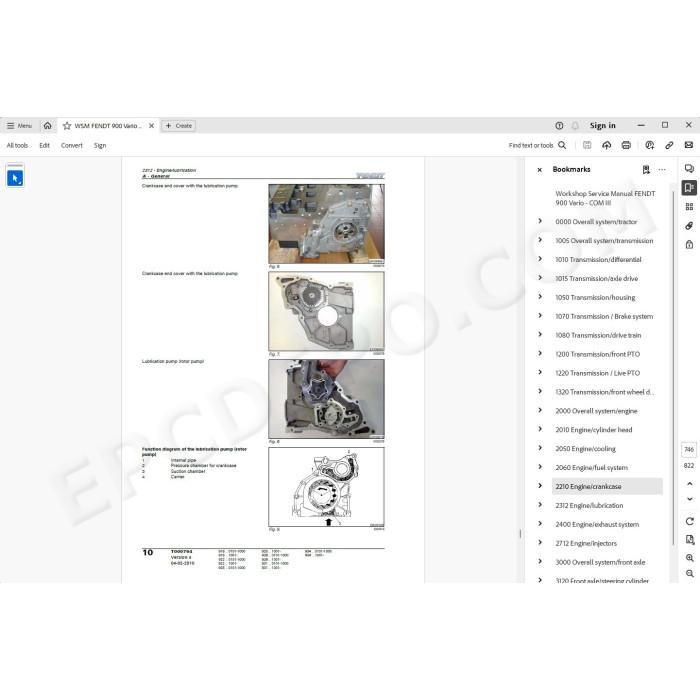
Task: Open the comments panel icon
Action: (x=689, y=168)
